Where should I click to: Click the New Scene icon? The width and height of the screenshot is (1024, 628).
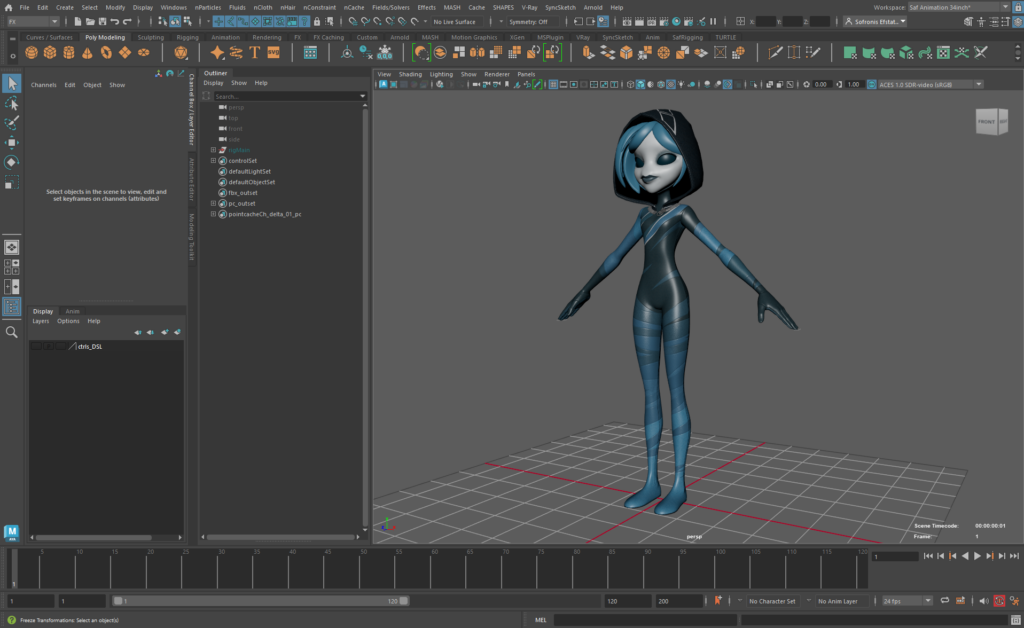coord(77,22)
